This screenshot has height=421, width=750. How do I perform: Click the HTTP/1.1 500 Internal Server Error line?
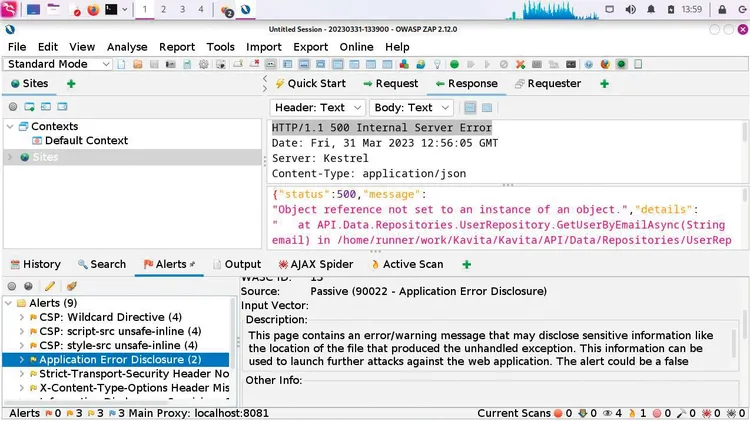point(382,128)
